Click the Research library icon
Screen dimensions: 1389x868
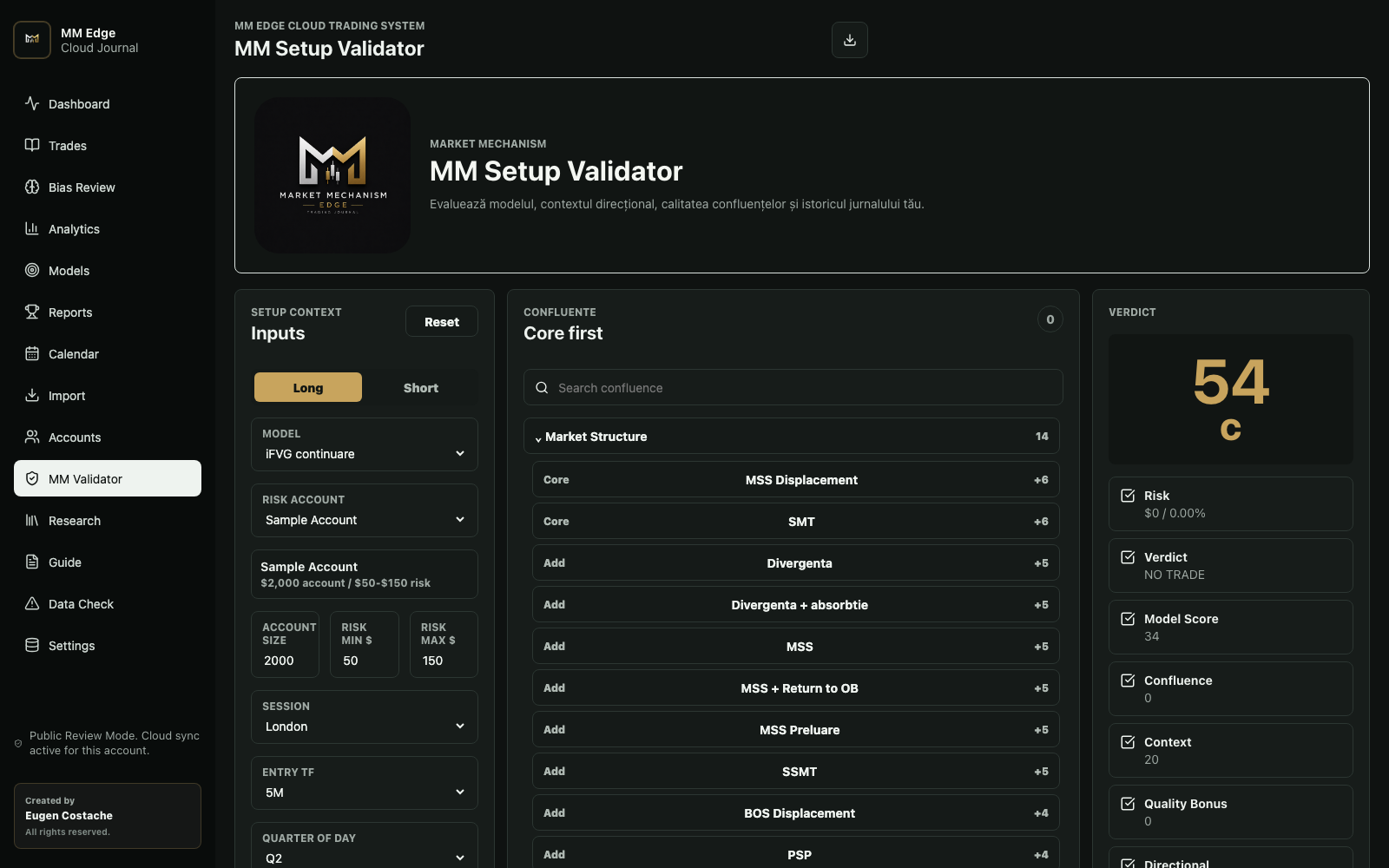click(32, 520)
